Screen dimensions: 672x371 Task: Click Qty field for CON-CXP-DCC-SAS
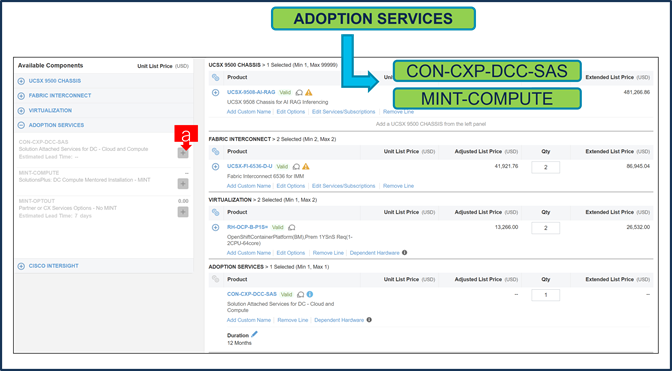tap(546, 295)
